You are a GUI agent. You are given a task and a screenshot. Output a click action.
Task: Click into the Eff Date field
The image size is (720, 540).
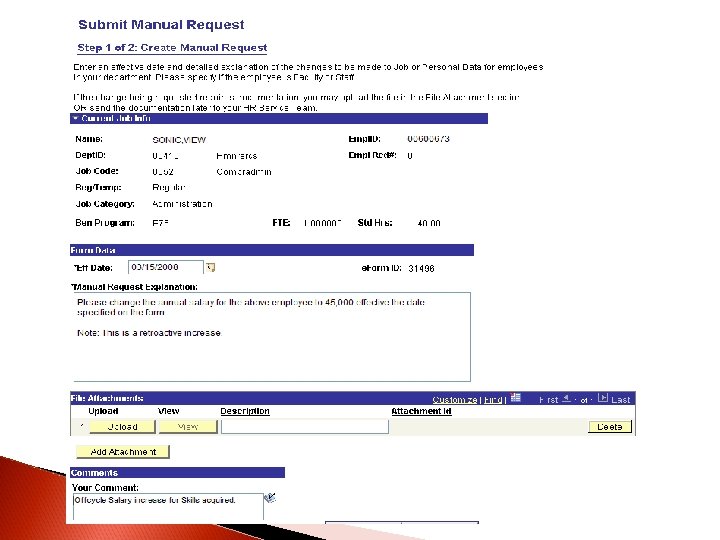165,267
